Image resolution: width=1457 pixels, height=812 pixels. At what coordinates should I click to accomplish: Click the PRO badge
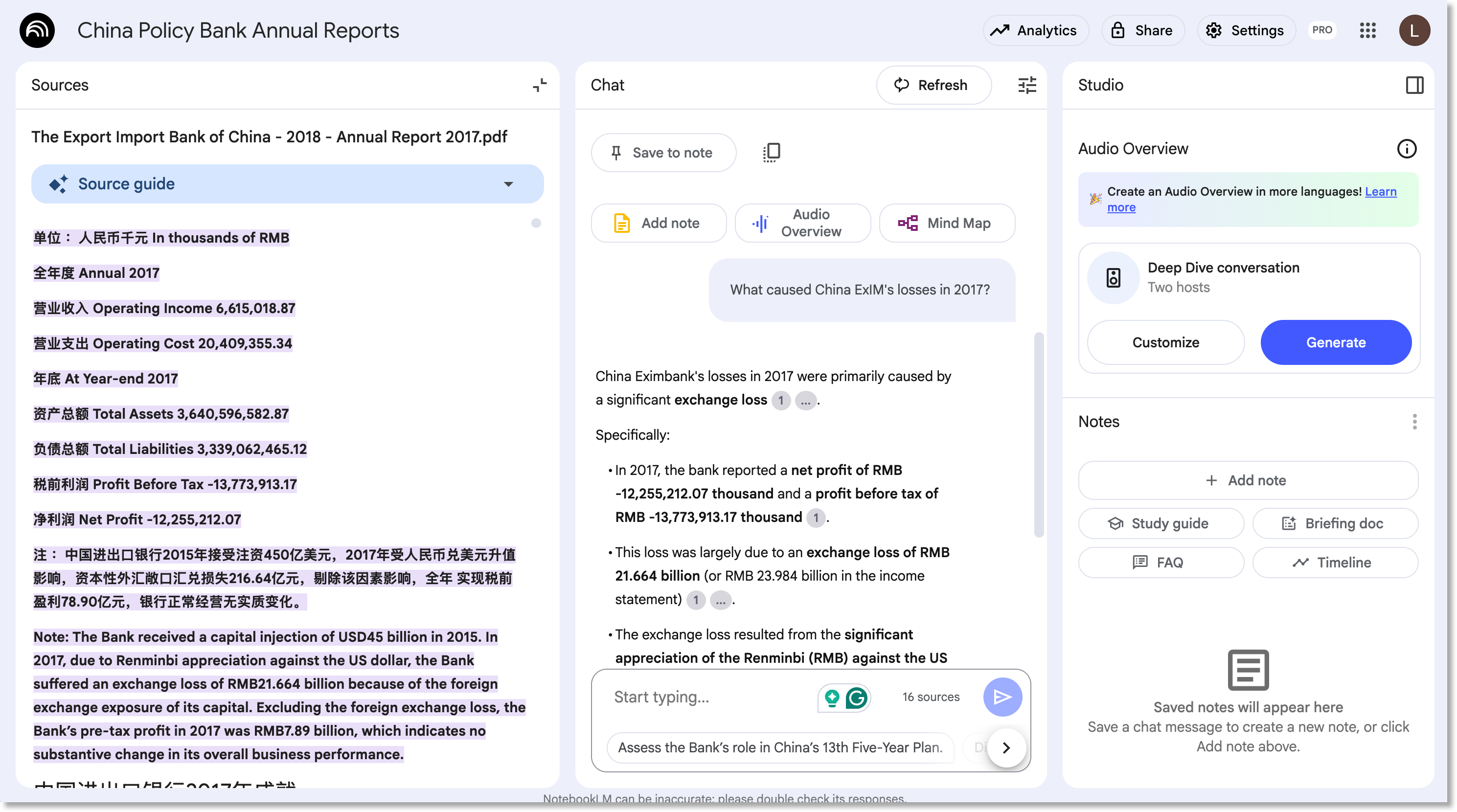1322,30
